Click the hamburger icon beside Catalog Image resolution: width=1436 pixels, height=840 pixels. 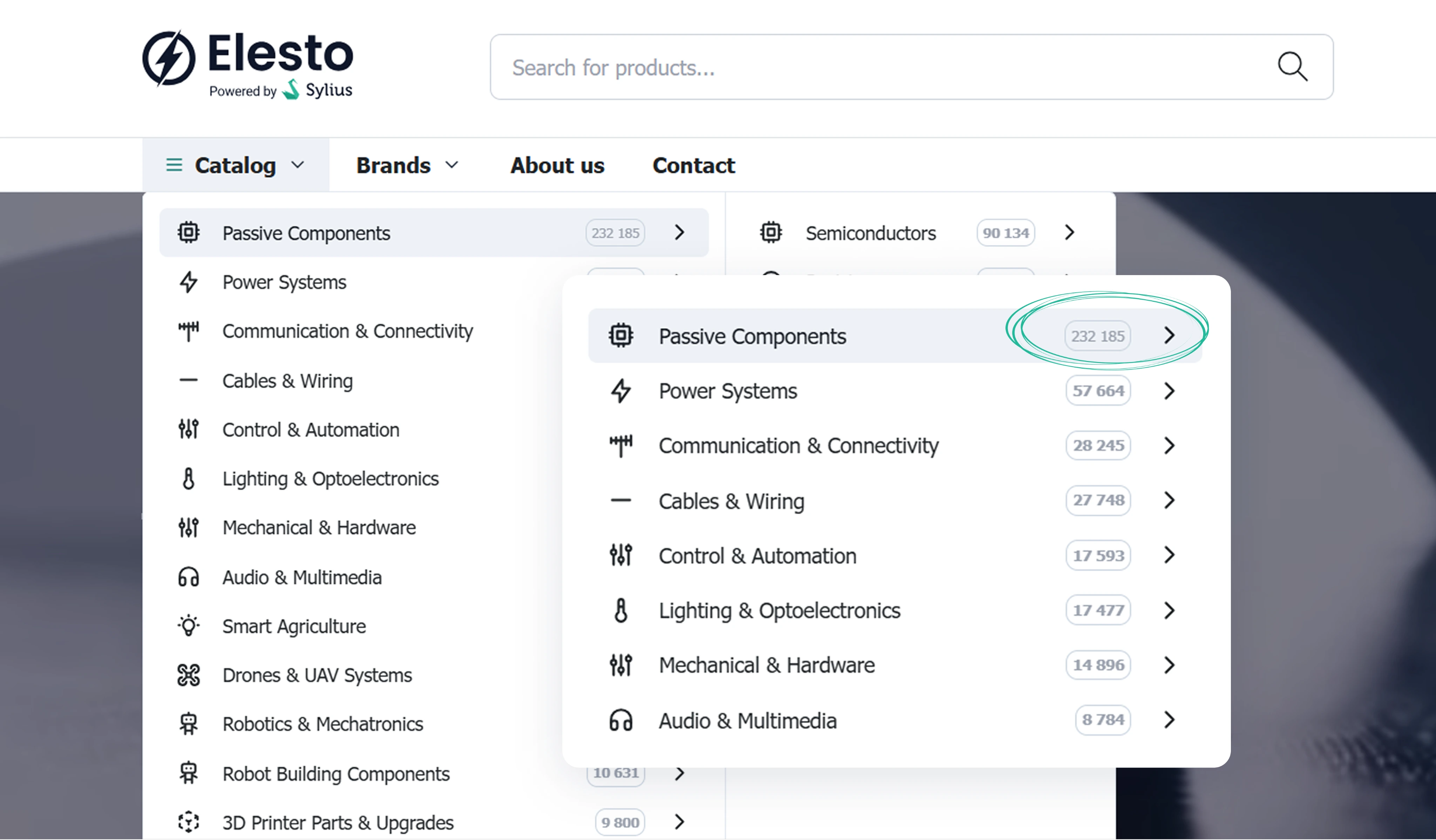click(x=174, y=165)
